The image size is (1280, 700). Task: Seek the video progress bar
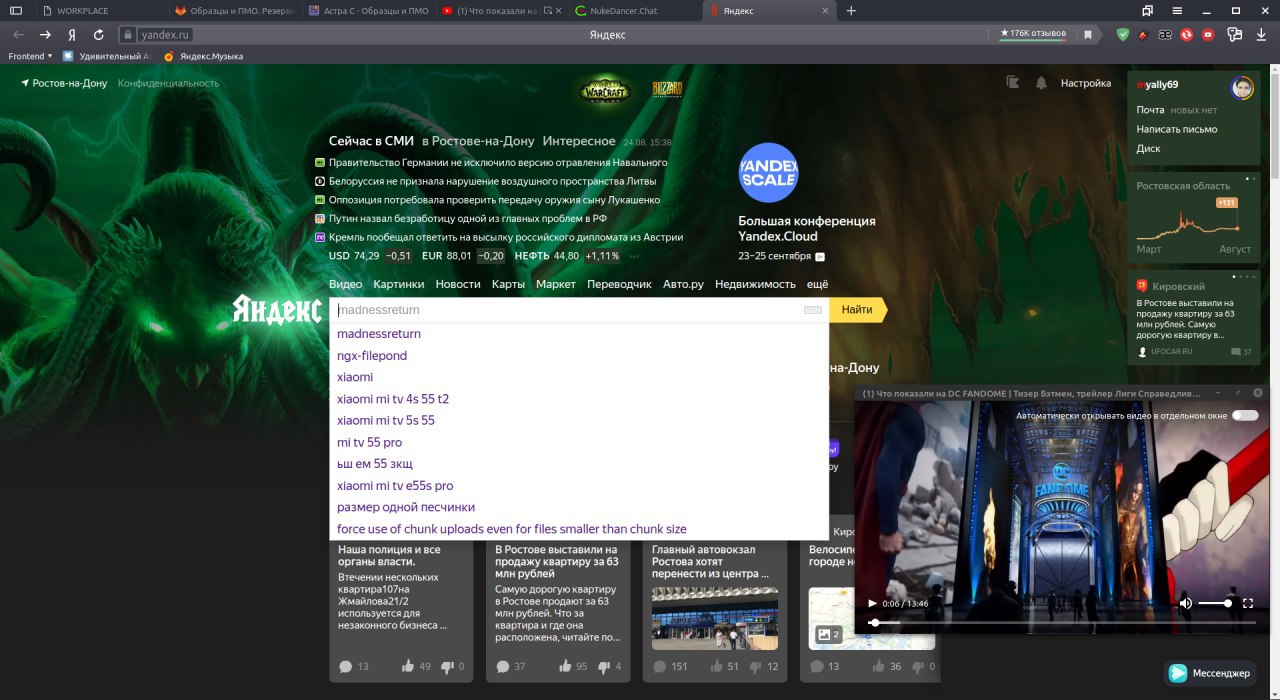coord(1060,622)
